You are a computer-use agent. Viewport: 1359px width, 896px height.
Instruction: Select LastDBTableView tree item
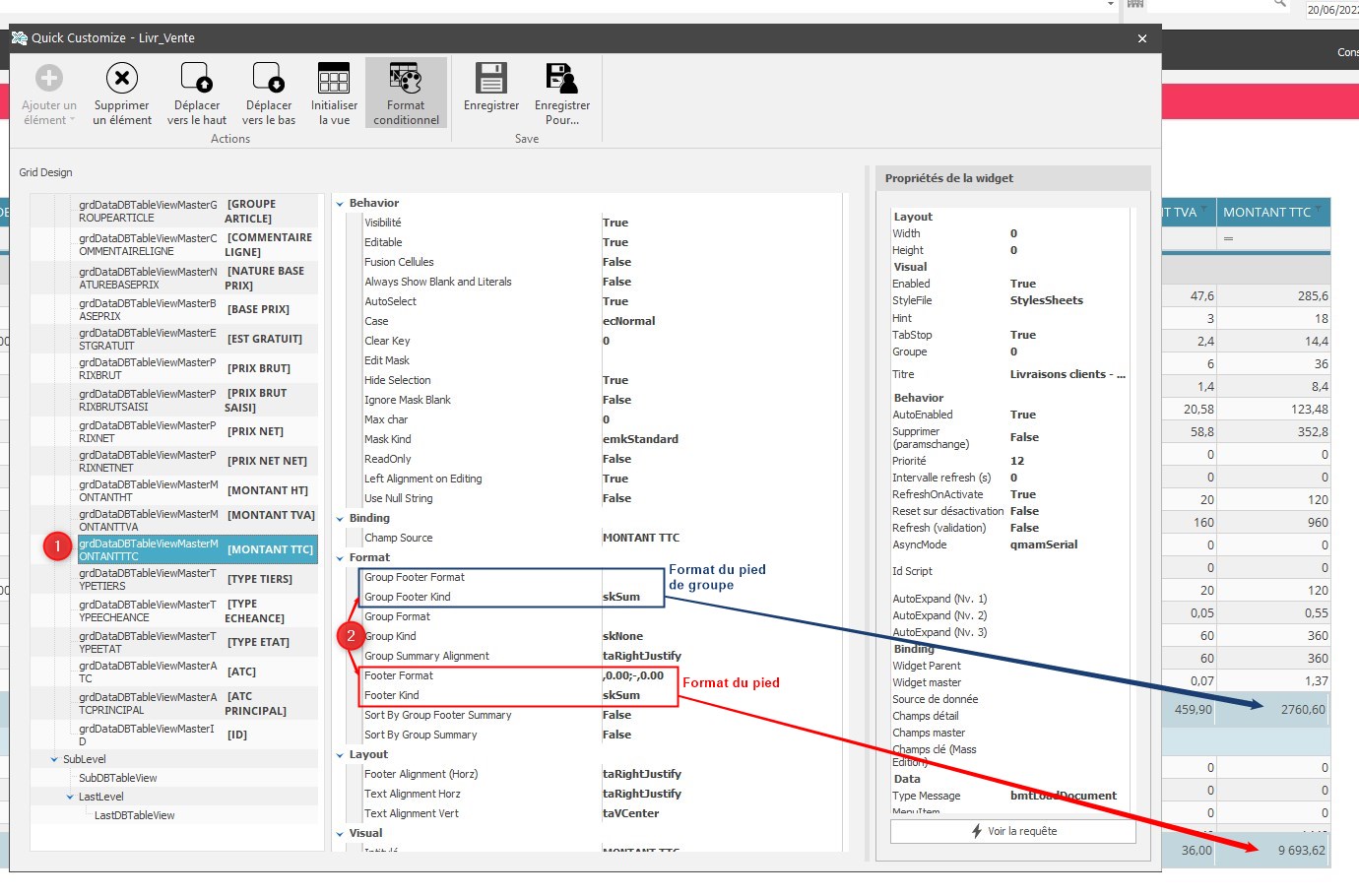tap(134, 816)
